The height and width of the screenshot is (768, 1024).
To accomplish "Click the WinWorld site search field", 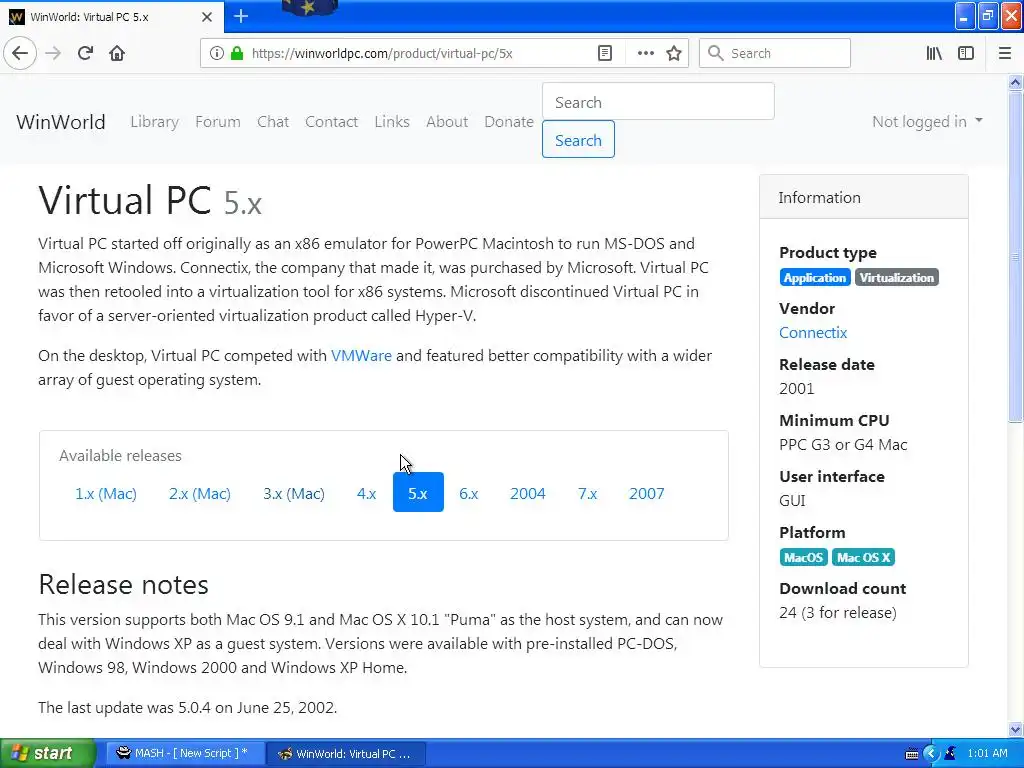I will pos(658,102).
